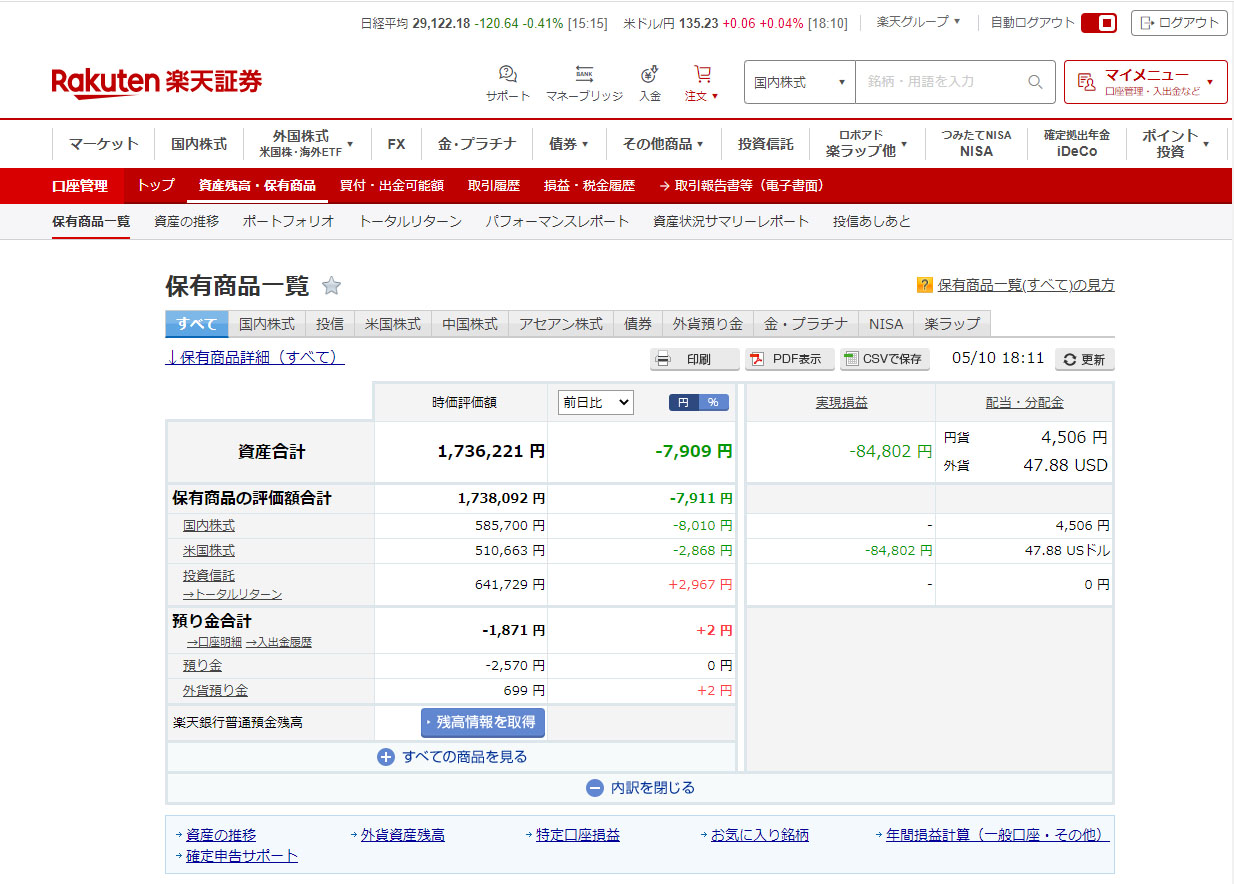Screen dimensions: 1234x884
Task: Collapse breakdown with 内訳を閉じる
Action: pyautogui.click(x=640, y=788)
